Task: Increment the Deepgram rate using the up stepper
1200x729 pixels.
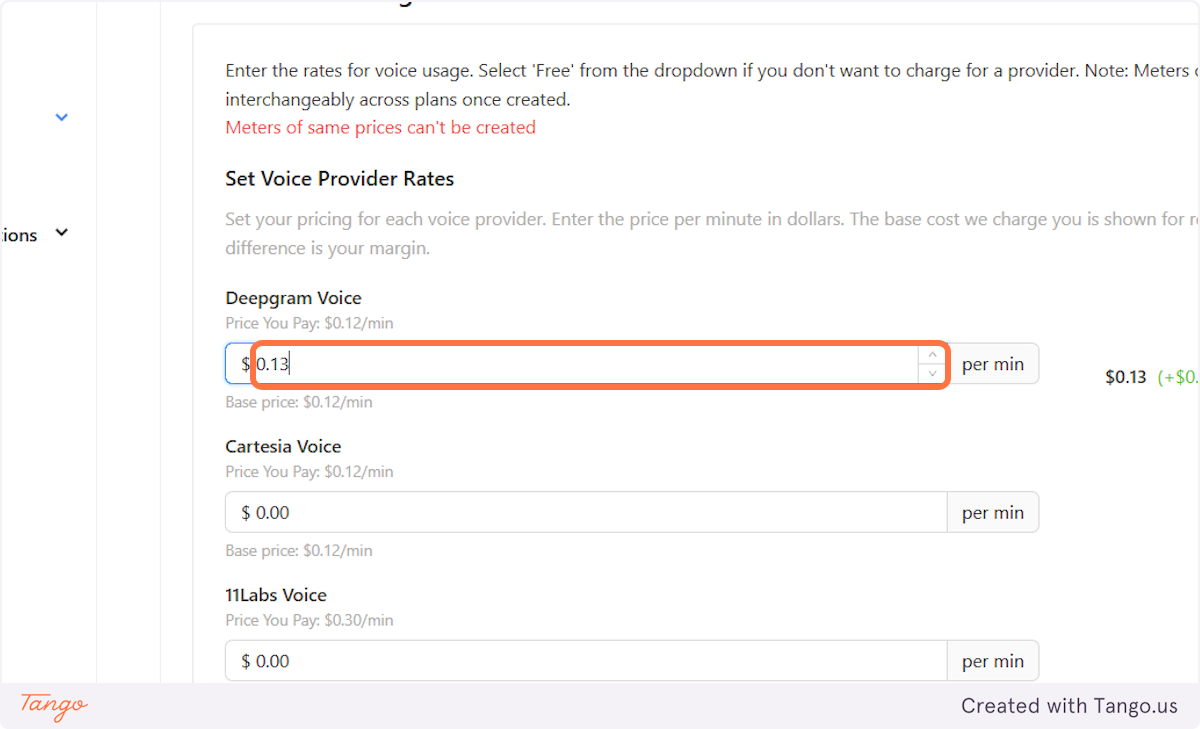Action: point(932,354)
